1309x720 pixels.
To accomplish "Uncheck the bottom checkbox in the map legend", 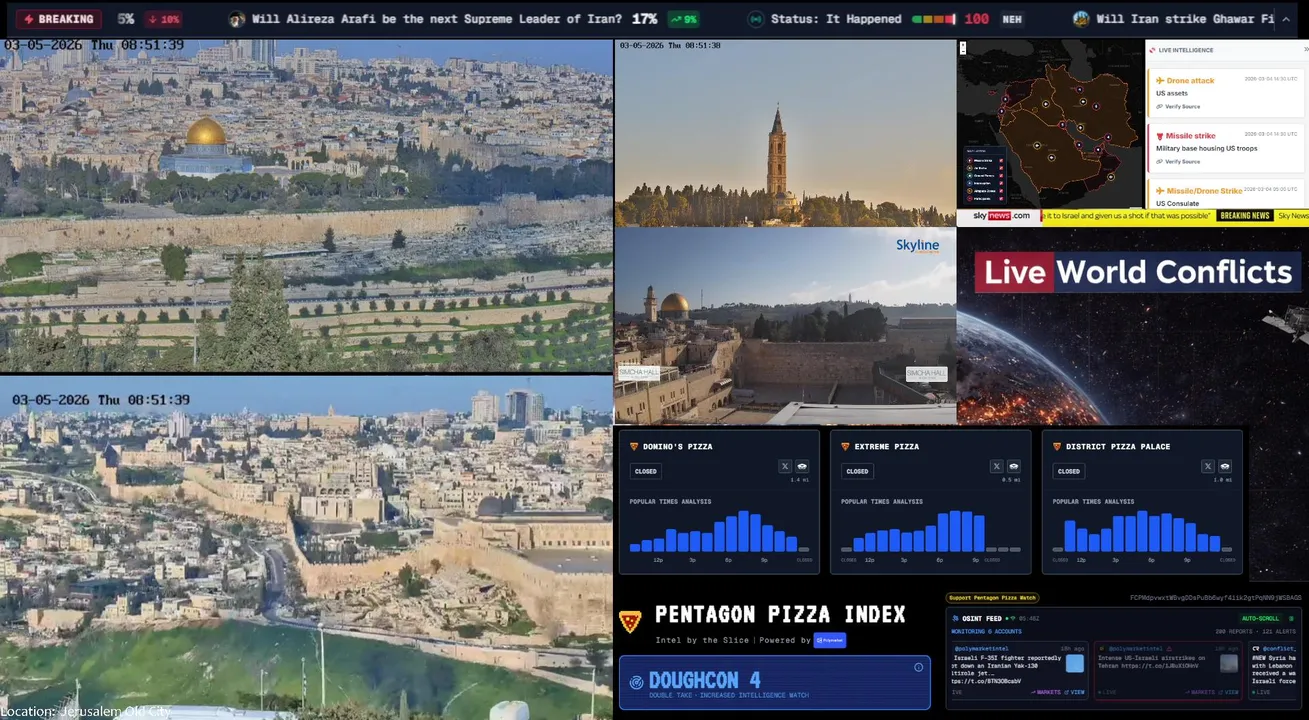I will click(x=1001, y=199).
